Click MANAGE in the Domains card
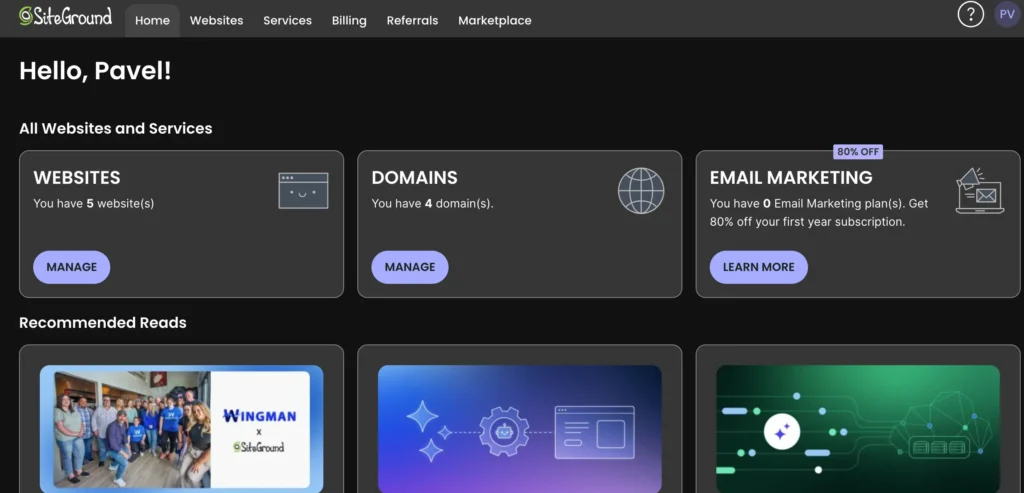 [409, 267]
